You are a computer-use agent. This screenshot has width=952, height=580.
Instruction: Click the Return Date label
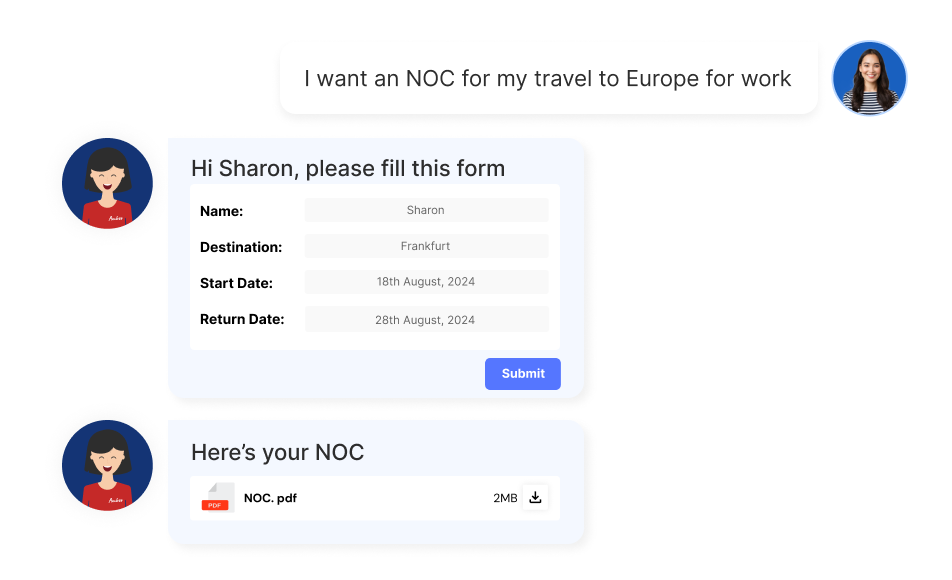tap(242, 319)
